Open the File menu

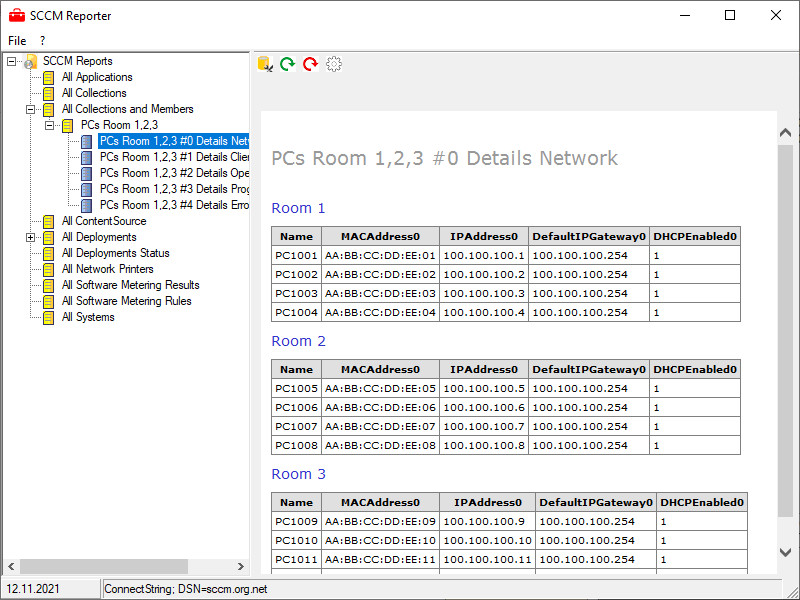(x=17, y=40)
